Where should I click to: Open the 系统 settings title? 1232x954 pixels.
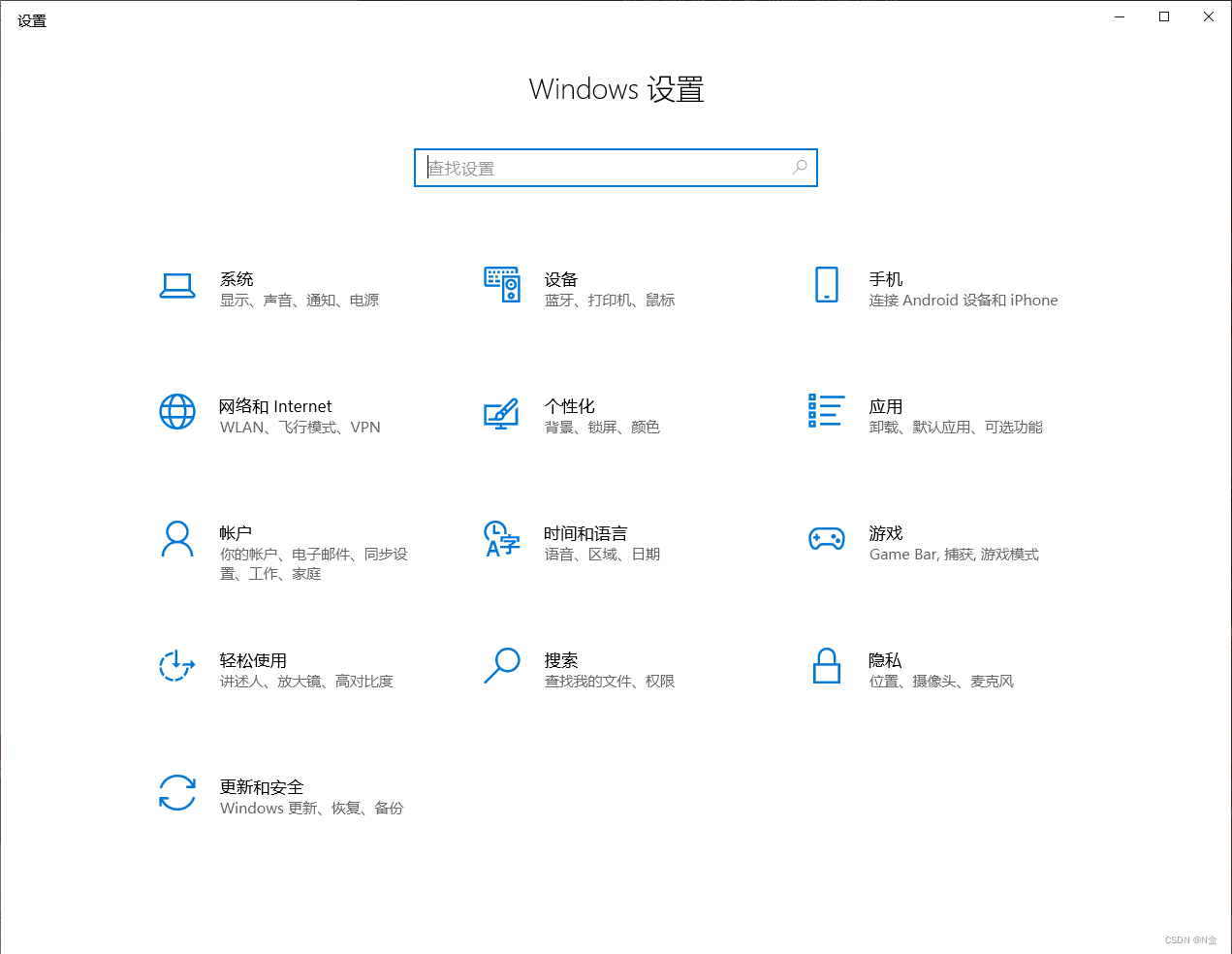point(237,279)
